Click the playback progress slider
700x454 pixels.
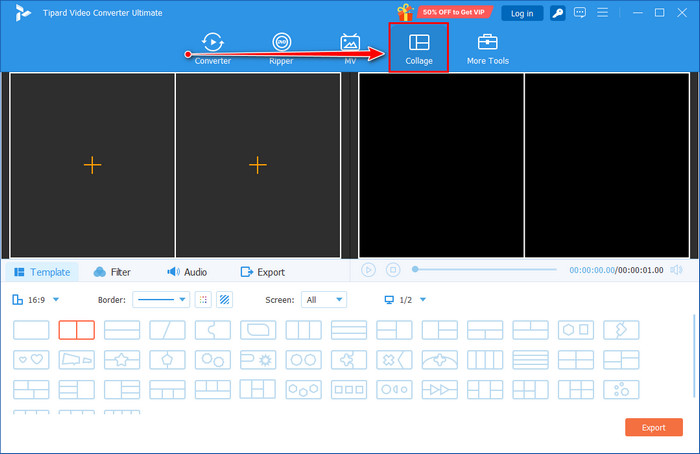tap(484, 270)
